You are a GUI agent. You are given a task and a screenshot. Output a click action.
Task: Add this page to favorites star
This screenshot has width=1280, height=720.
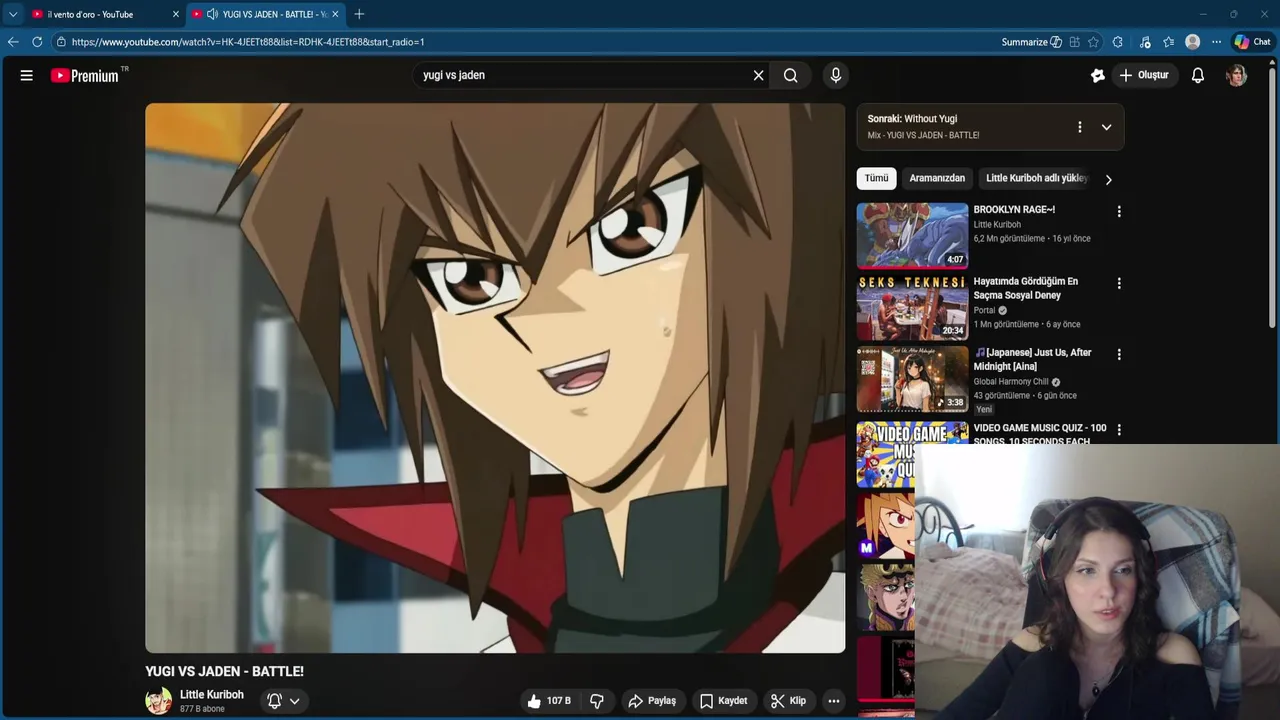click(x=1093, y=42)
